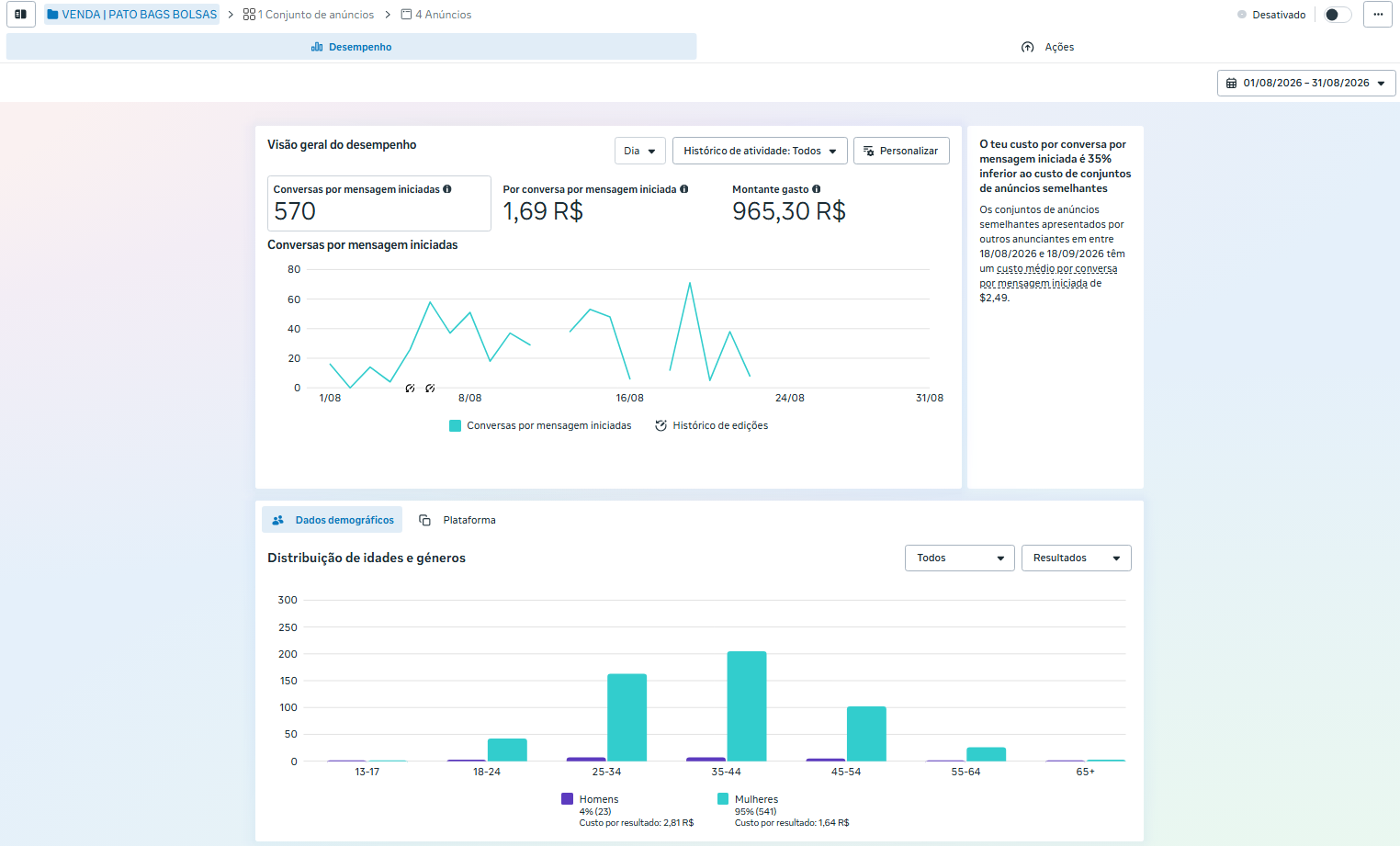Viewport: 1400px width, 846px height.
Task: Click the Ações arrow icon
Action: tap(1028, 47)
